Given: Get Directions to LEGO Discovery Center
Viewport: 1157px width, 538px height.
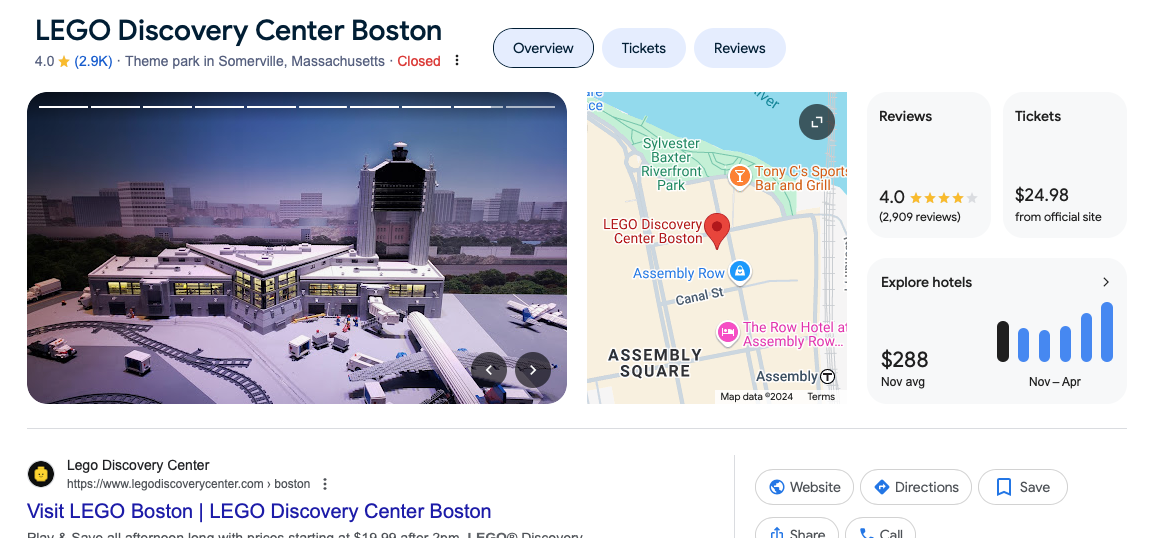Looking at the screenshot, I should coord(916,487).
